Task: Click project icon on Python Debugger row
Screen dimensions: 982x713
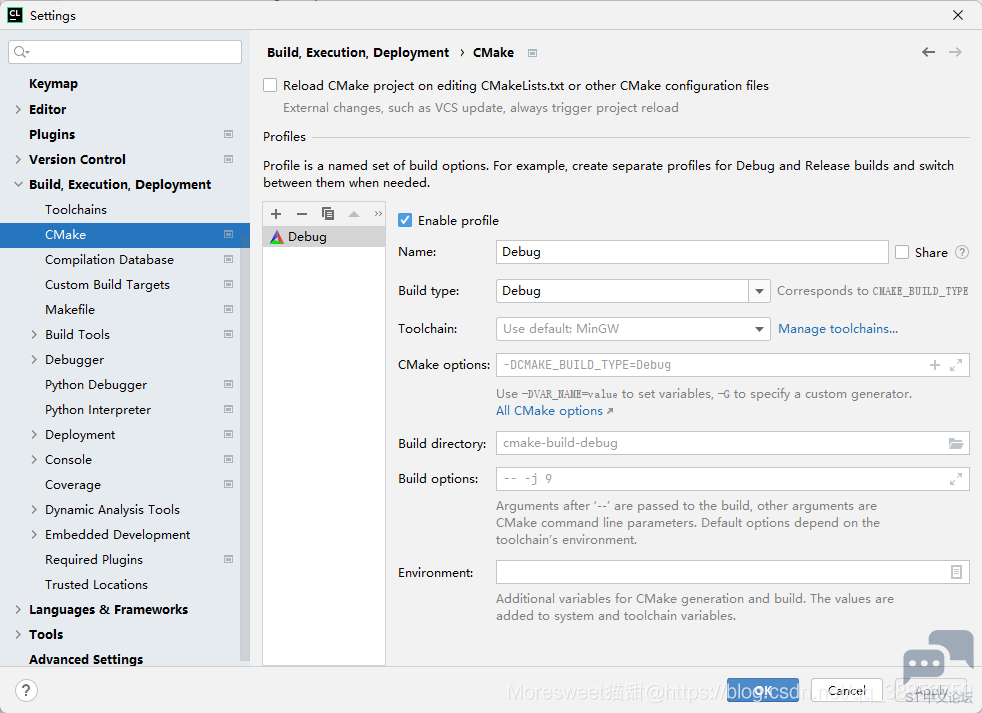Action: (x=229, y=384)
